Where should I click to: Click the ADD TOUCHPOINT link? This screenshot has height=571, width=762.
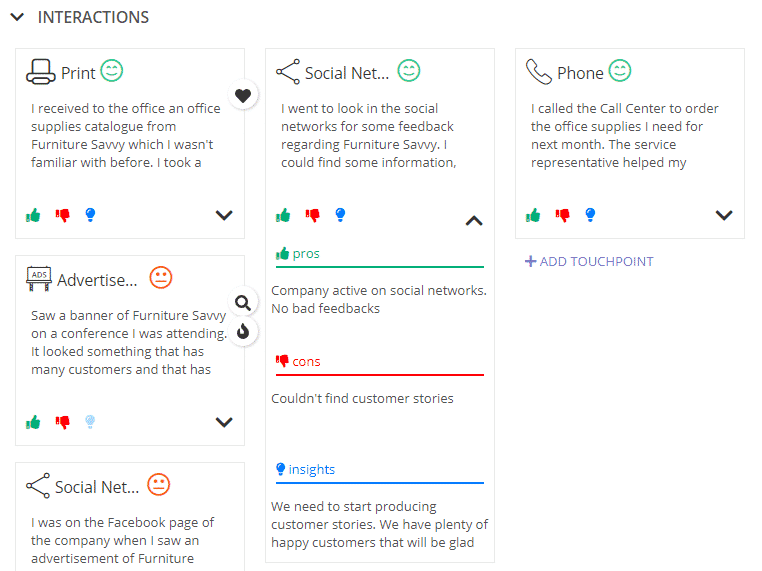(x=589, y=261)
